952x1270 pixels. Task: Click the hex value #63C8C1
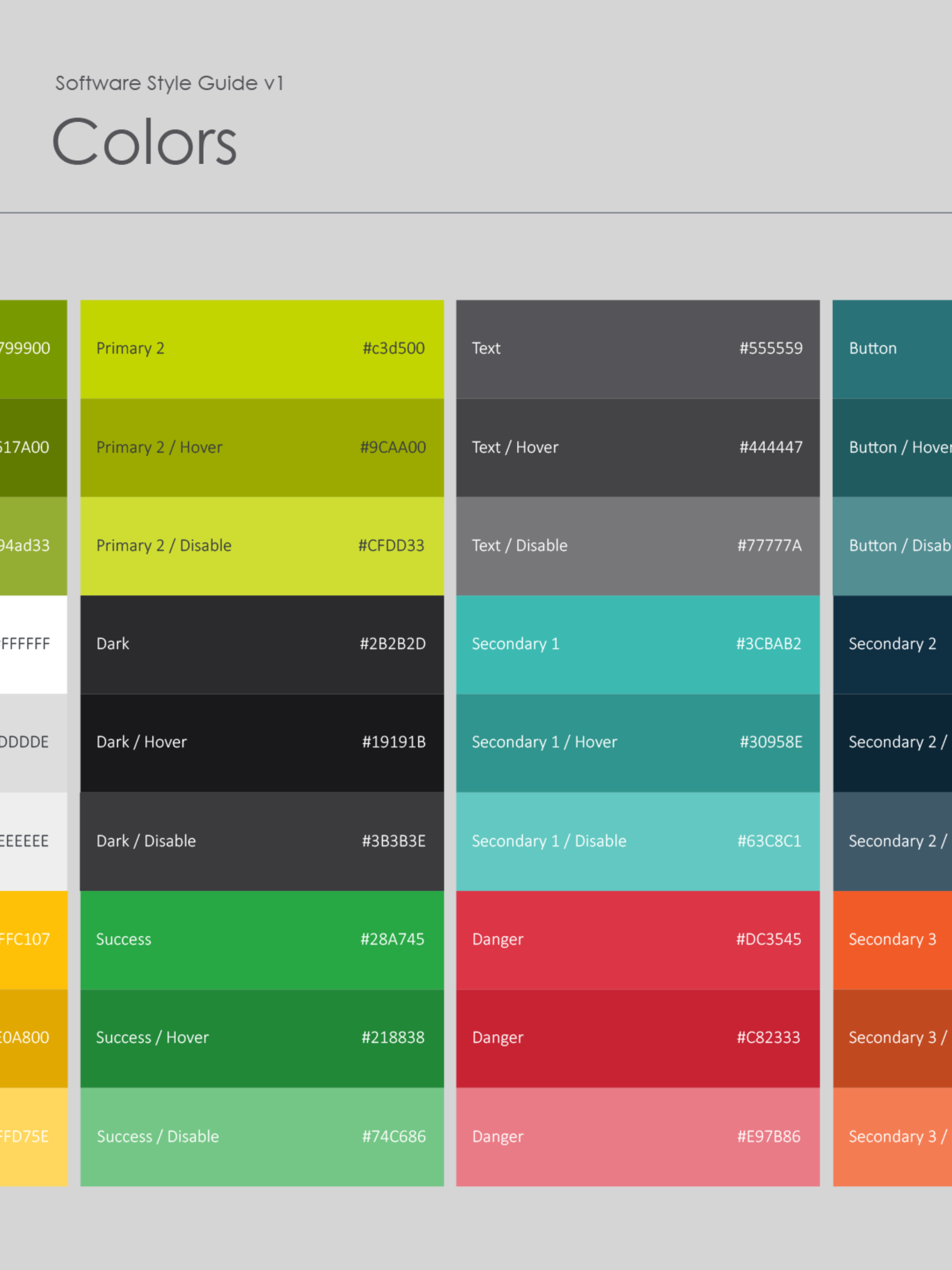click(x=769, y=841)
